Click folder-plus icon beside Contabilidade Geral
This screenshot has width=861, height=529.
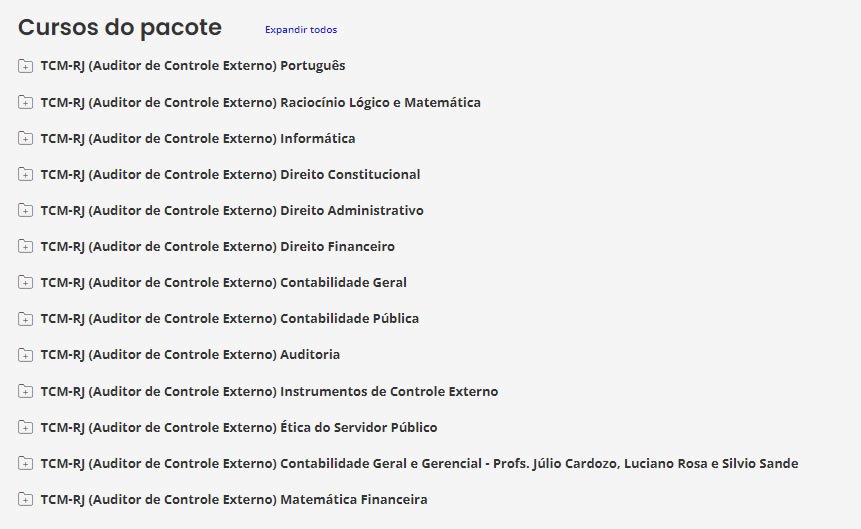(x=25, y=283)
